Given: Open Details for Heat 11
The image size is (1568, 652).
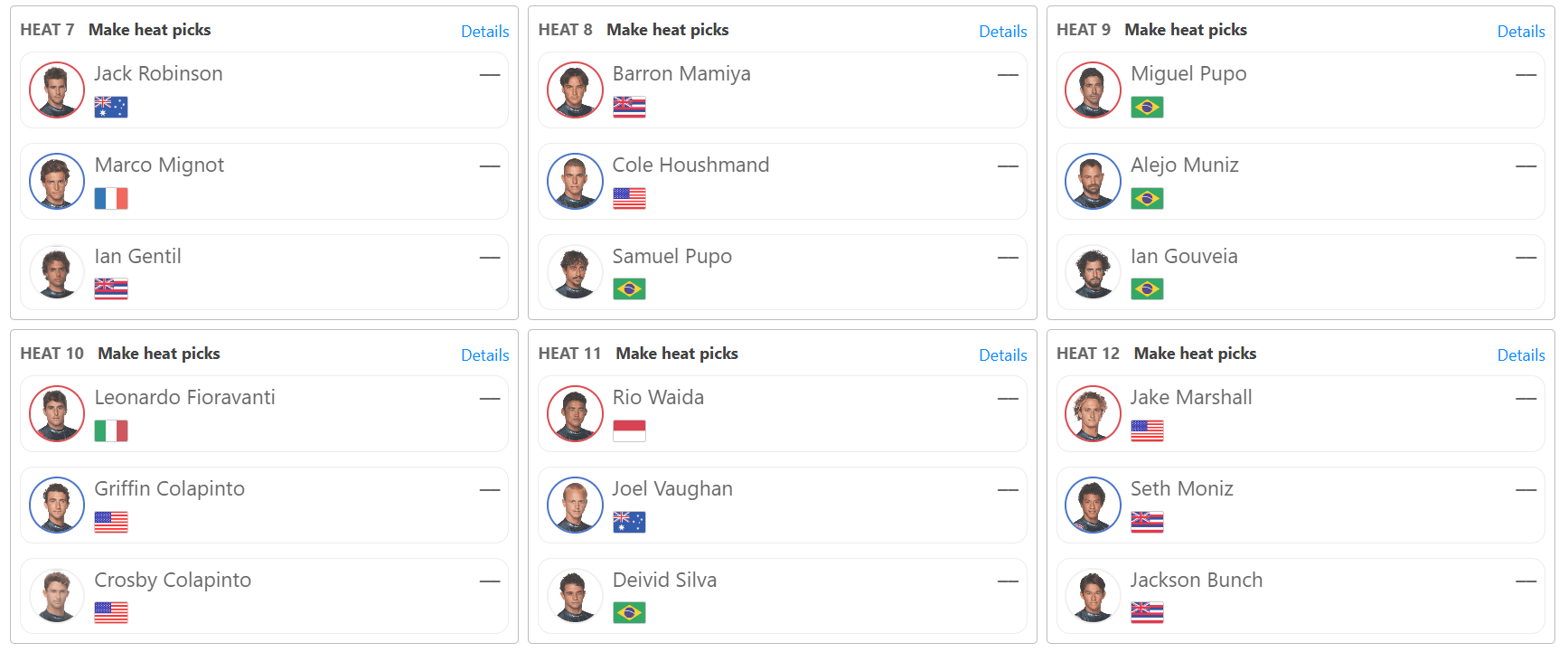Looking at the screenshot, I should pyautogui.click(x=1003, y=355).
